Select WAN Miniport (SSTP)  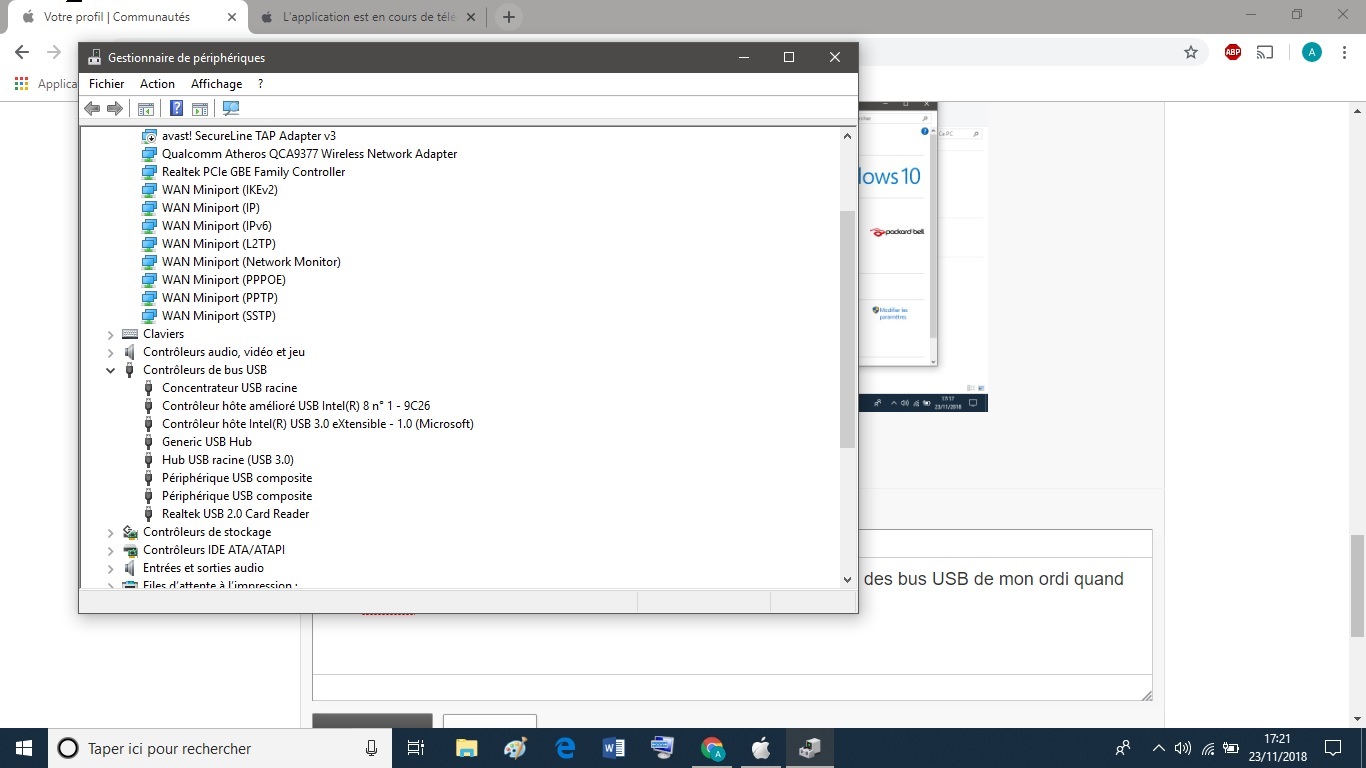tap(219, 316)
